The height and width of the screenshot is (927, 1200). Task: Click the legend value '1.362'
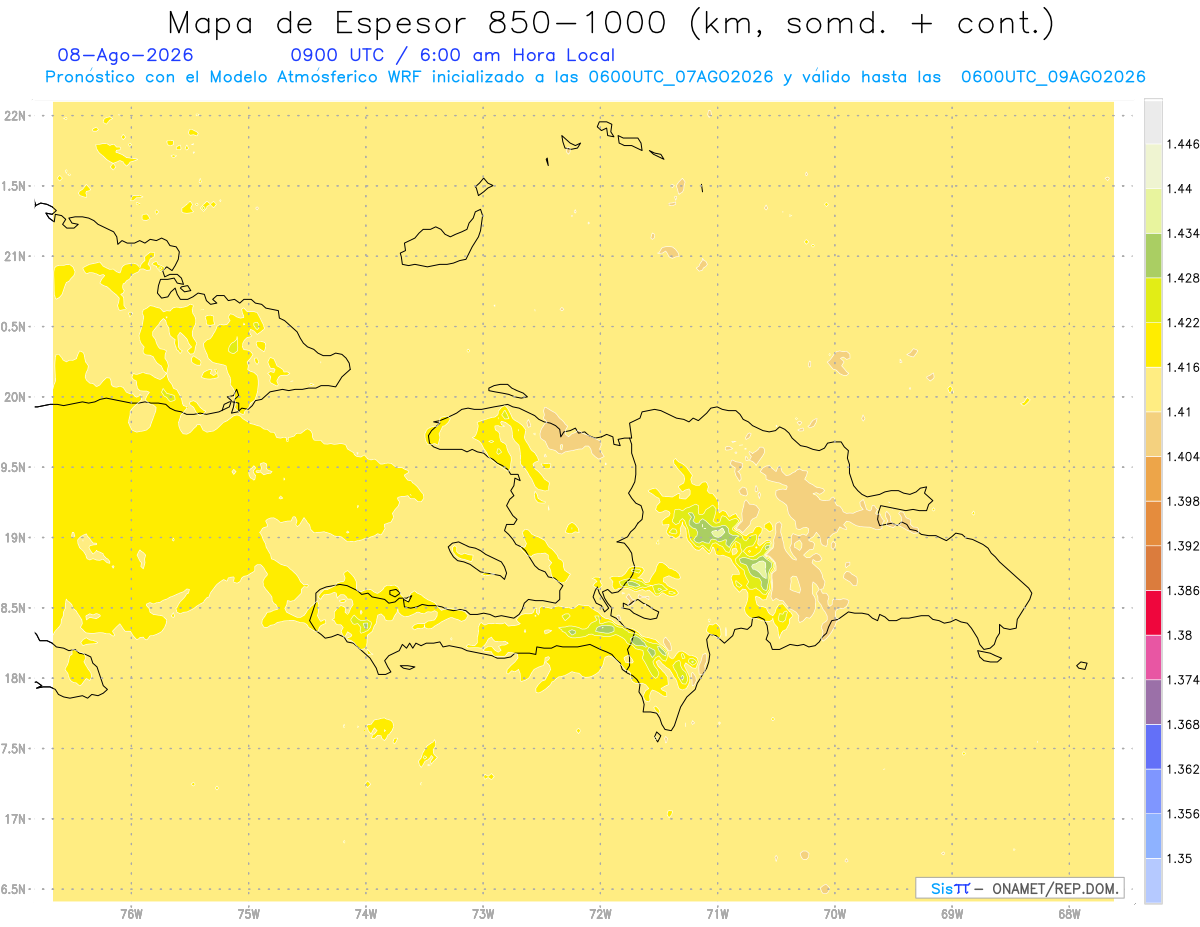(x=1184, y=769)
